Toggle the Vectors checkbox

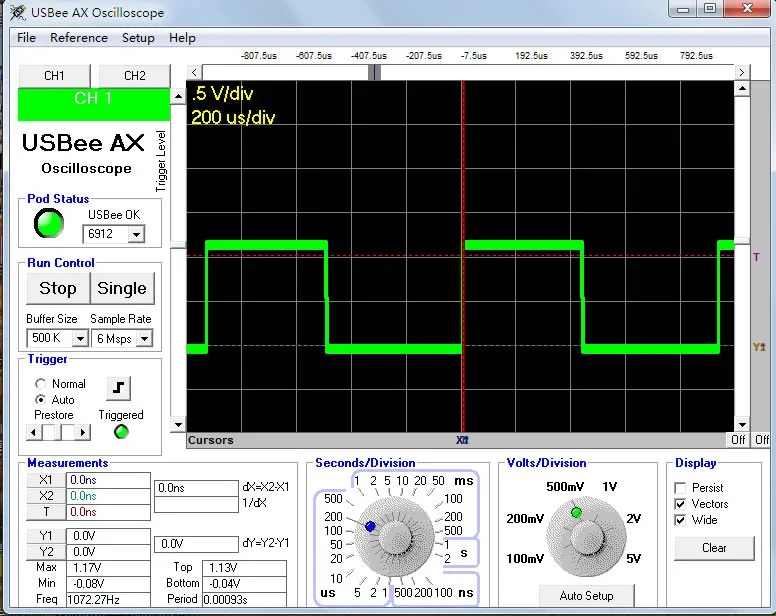(680, 504)
